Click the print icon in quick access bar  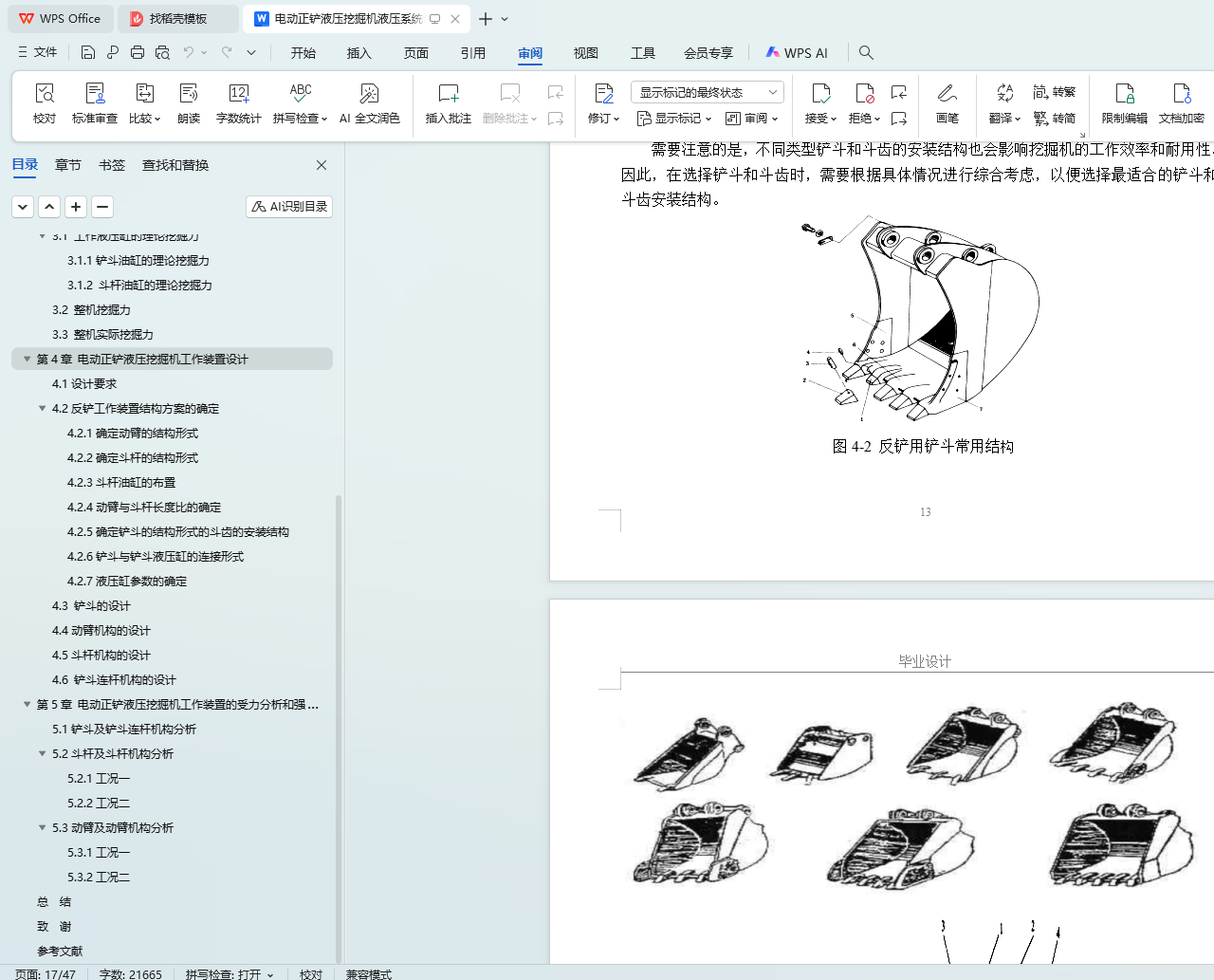point(138,52)
